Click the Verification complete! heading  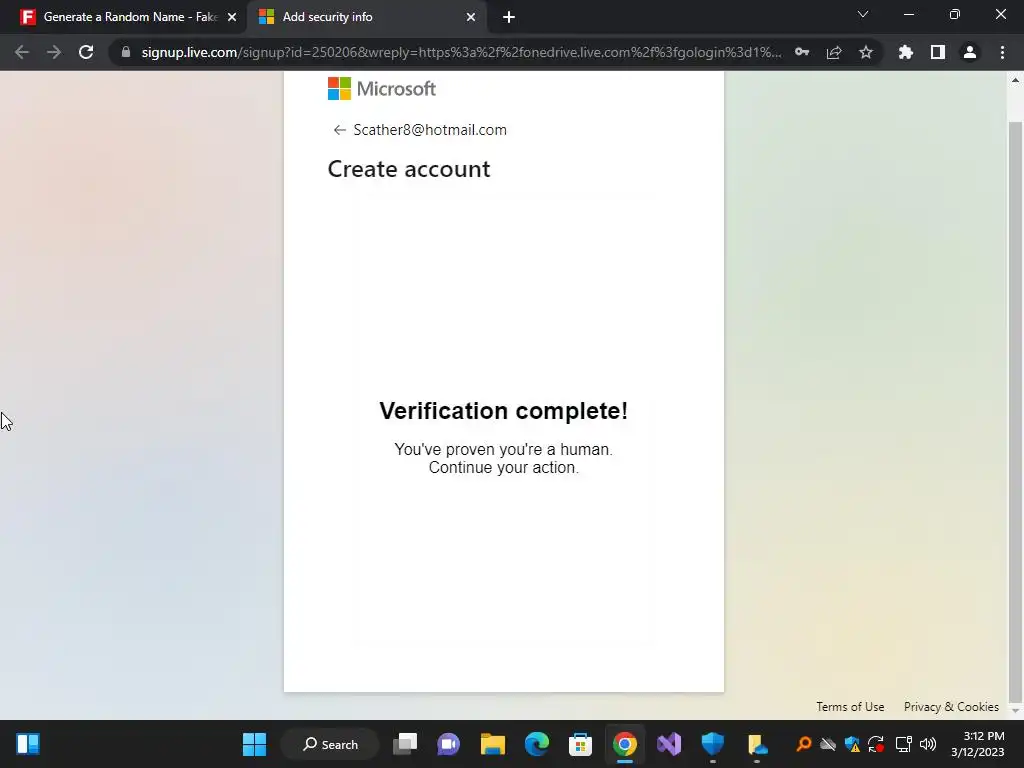[x=504, y=411]
